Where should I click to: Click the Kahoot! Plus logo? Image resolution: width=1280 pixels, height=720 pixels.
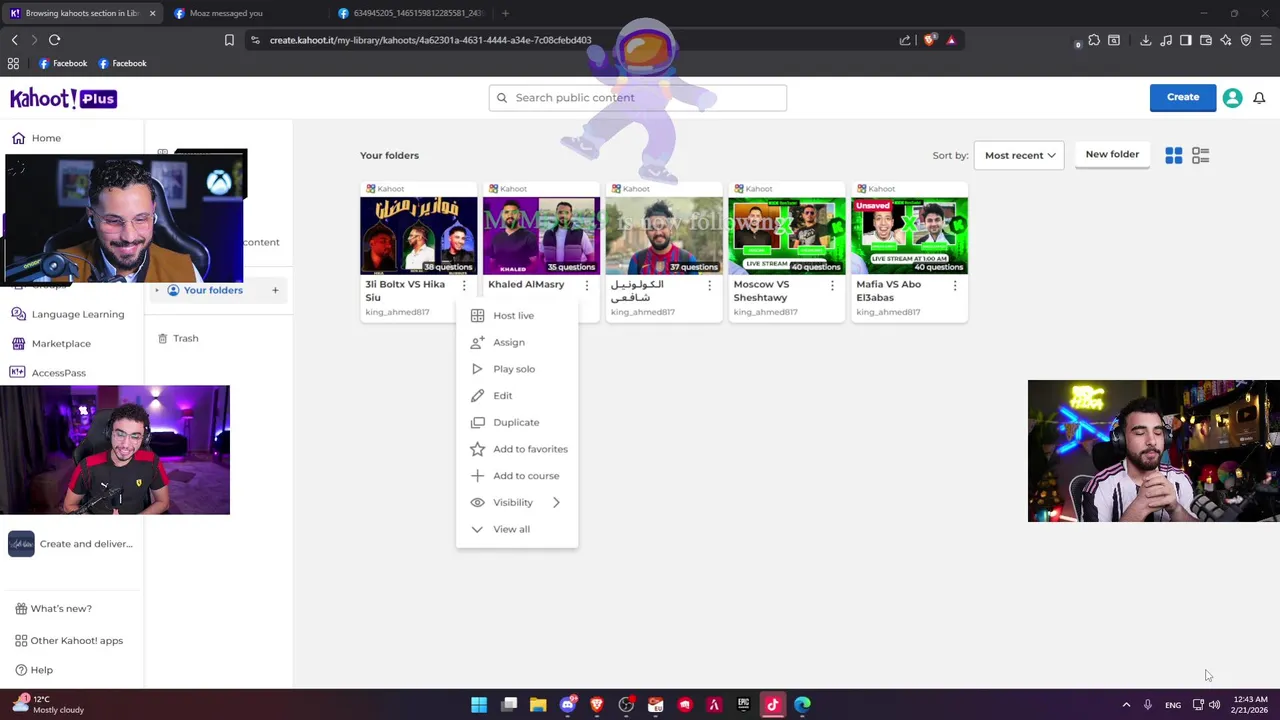pyautogui.click(x=63, y=98)
